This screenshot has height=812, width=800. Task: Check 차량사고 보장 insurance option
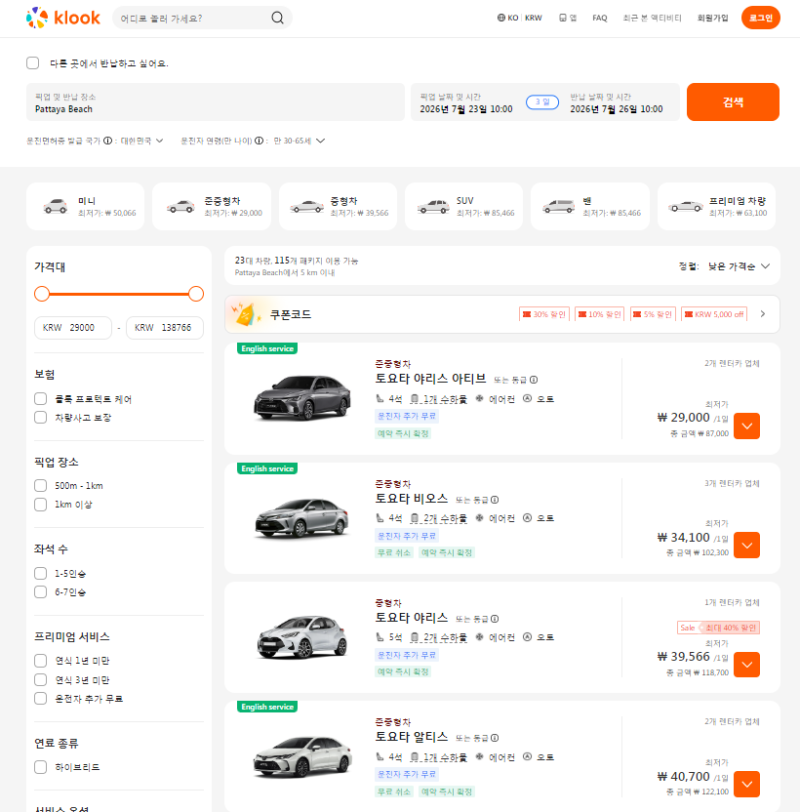(40, 417)
